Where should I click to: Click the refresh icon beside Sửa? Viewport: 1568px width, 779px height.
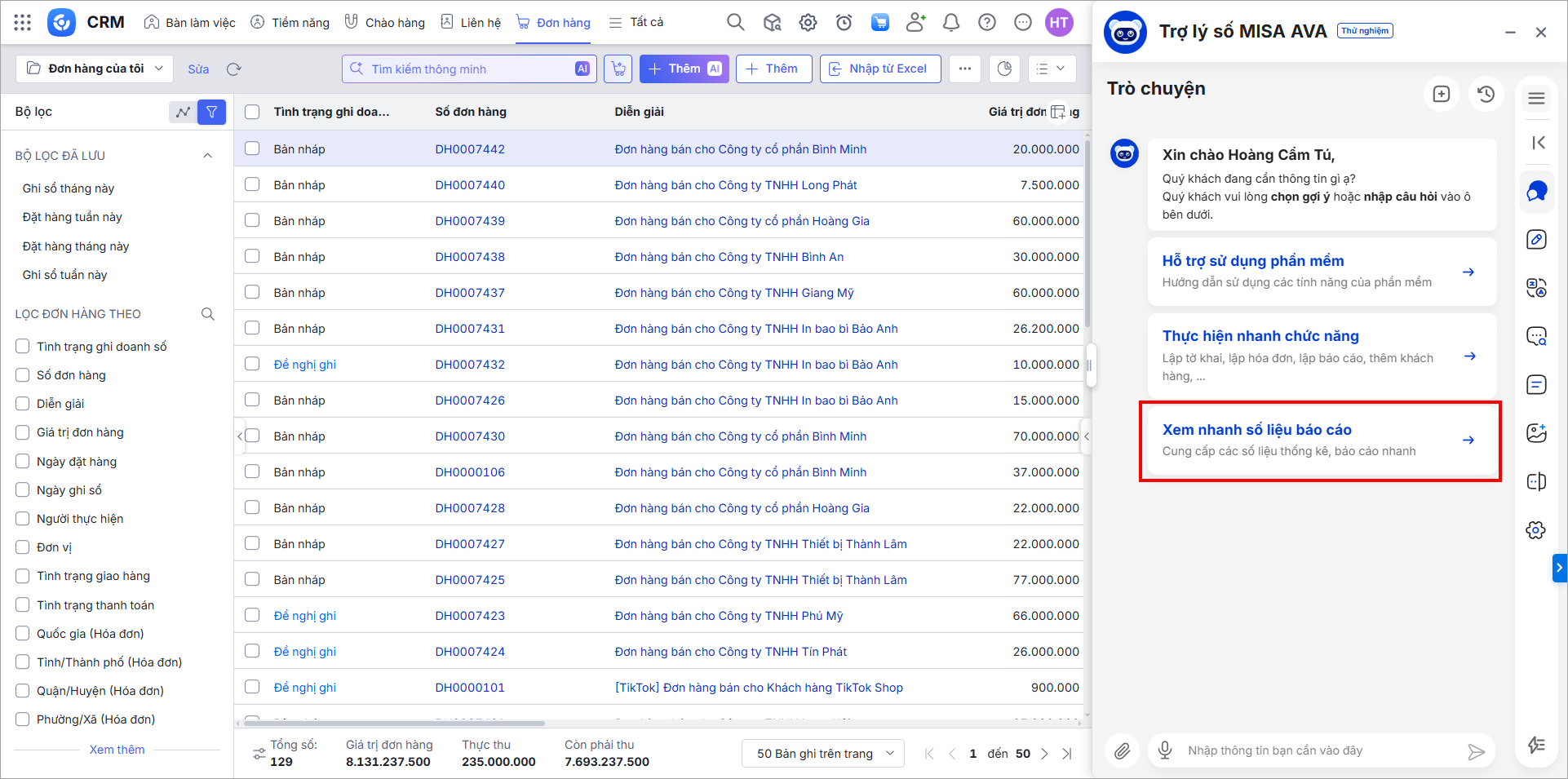pyautogui.click(x=234, y=69)
